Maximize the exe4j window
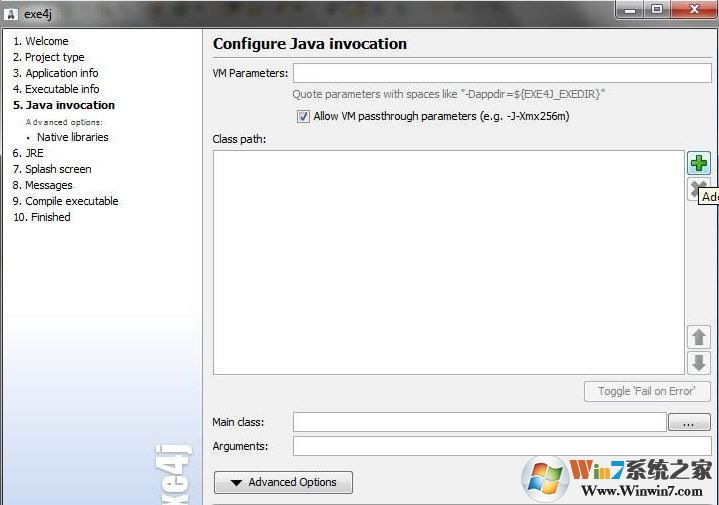The image size is (719, 505). (x=658, y=9)
